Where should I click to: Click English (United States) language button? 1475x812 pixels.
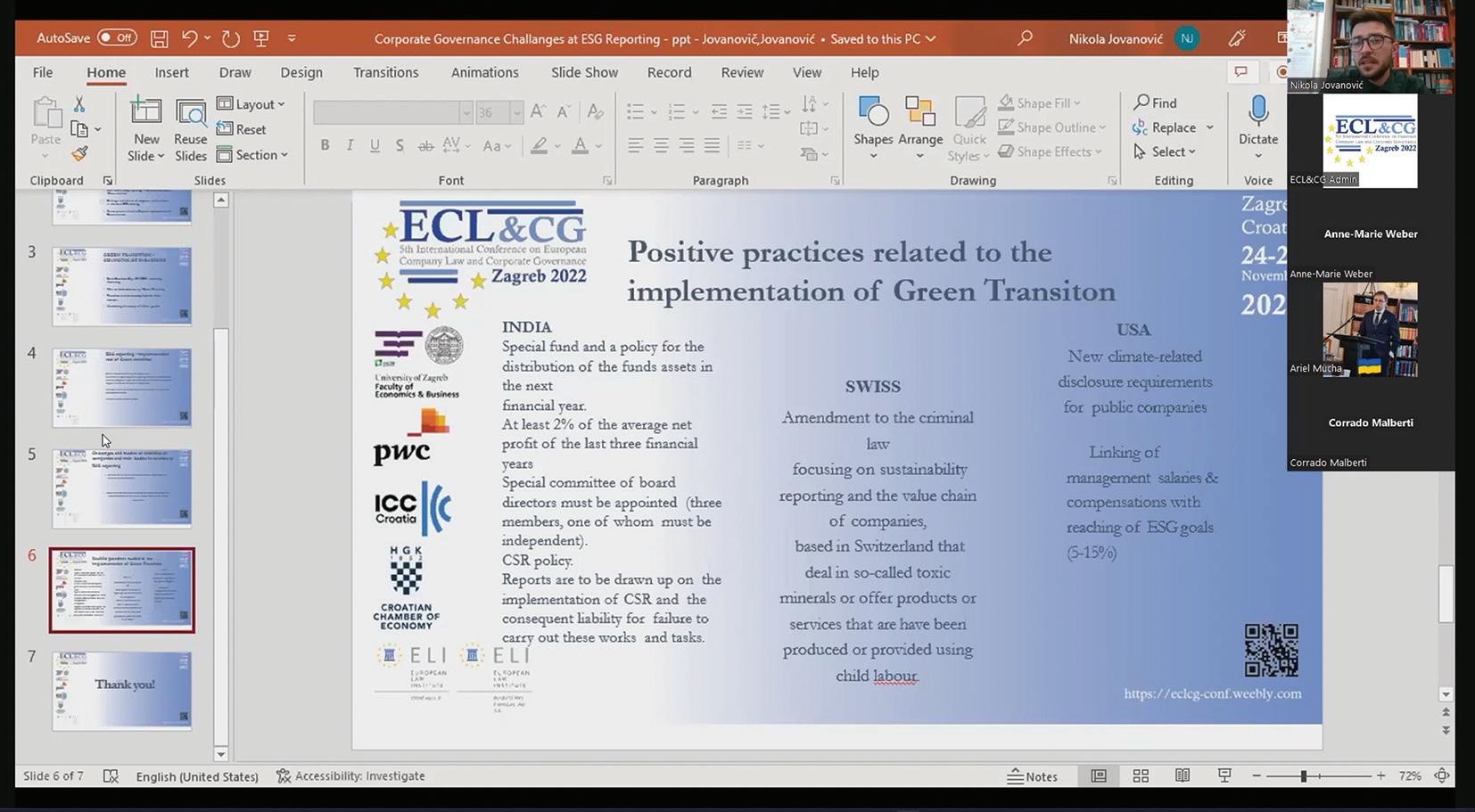(x=197, y=776)
